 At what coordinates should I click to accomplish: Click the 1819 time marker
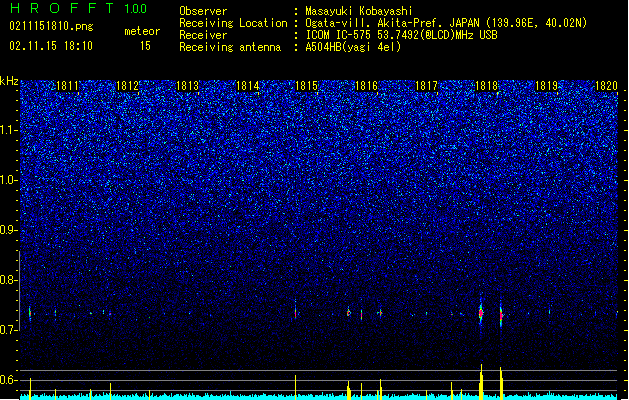click(546, 86)
